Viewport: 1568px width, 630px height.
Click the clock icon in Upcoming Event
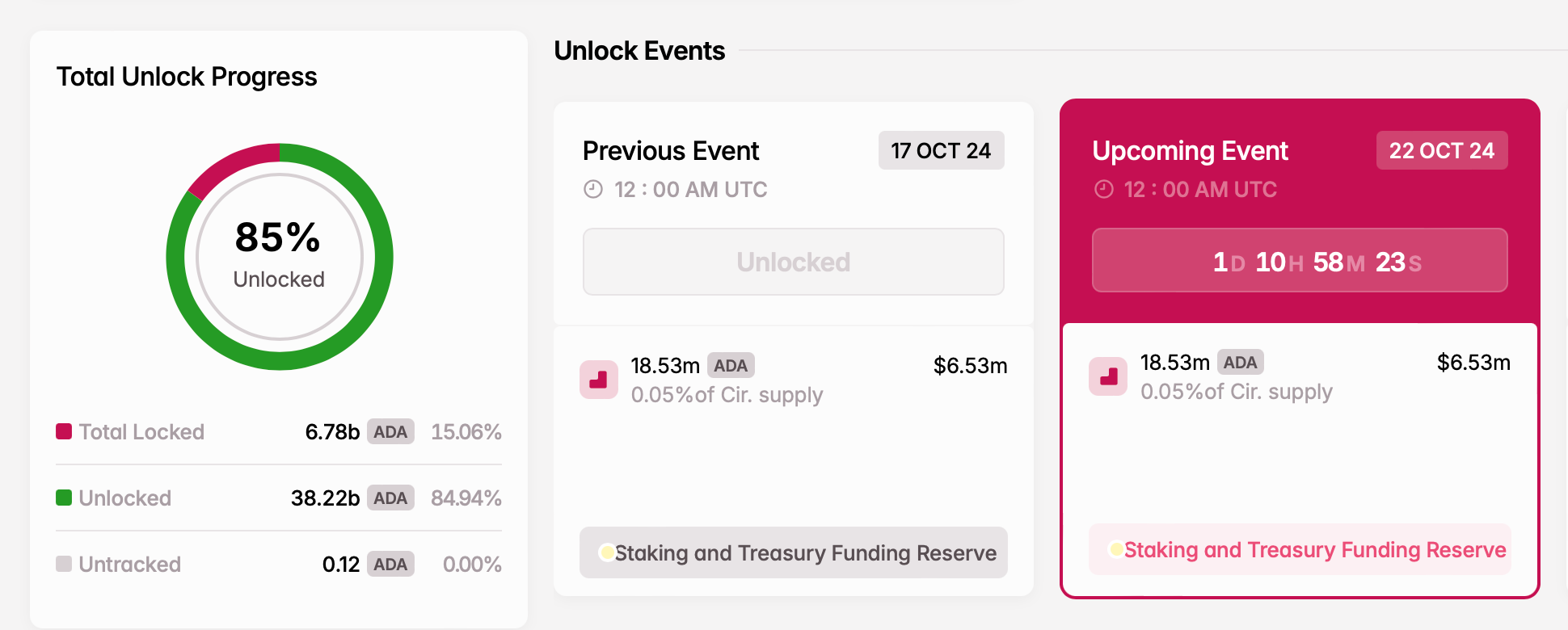(1103, 189)
